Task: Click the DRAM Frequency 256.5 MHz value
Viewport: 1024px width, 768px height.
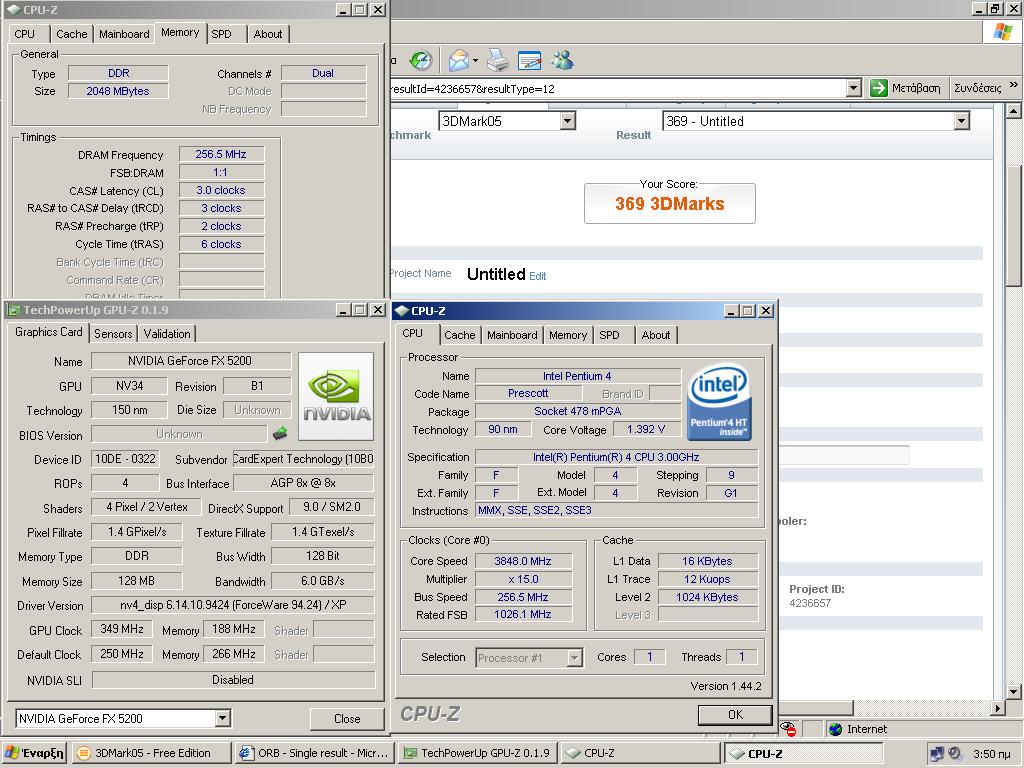Action: click(x=221, y=154)
